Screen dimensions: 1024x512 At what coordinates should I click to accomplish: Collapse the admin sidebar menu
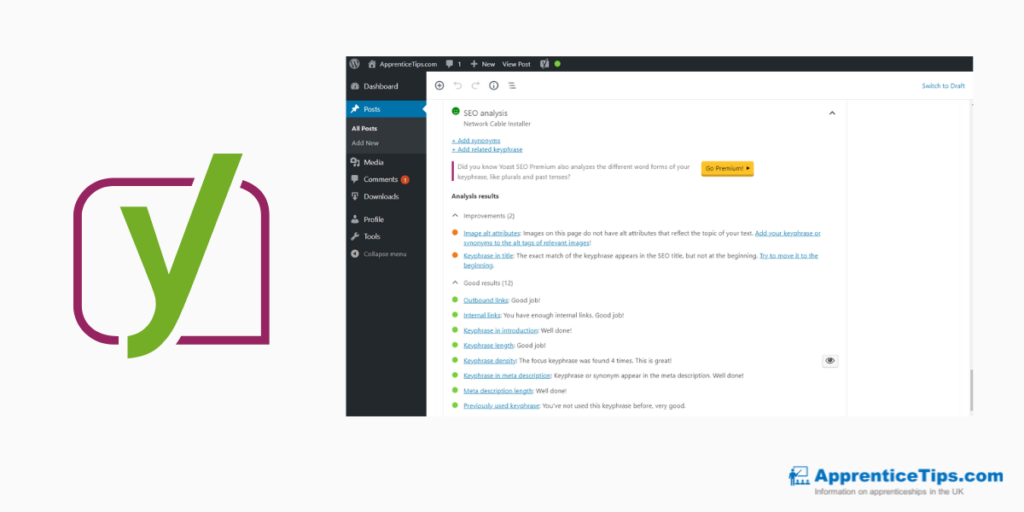point(379,254)
